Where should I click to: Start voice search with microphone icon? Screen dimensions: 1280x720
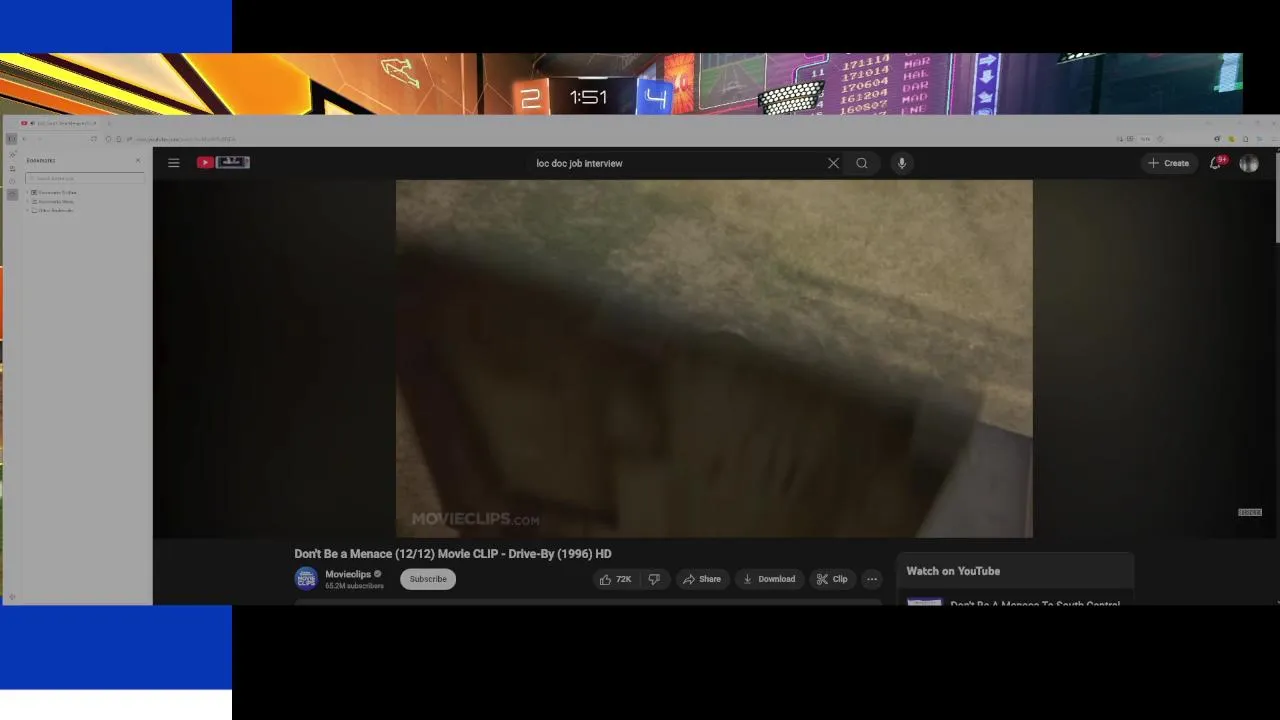(x=901, y=163)
